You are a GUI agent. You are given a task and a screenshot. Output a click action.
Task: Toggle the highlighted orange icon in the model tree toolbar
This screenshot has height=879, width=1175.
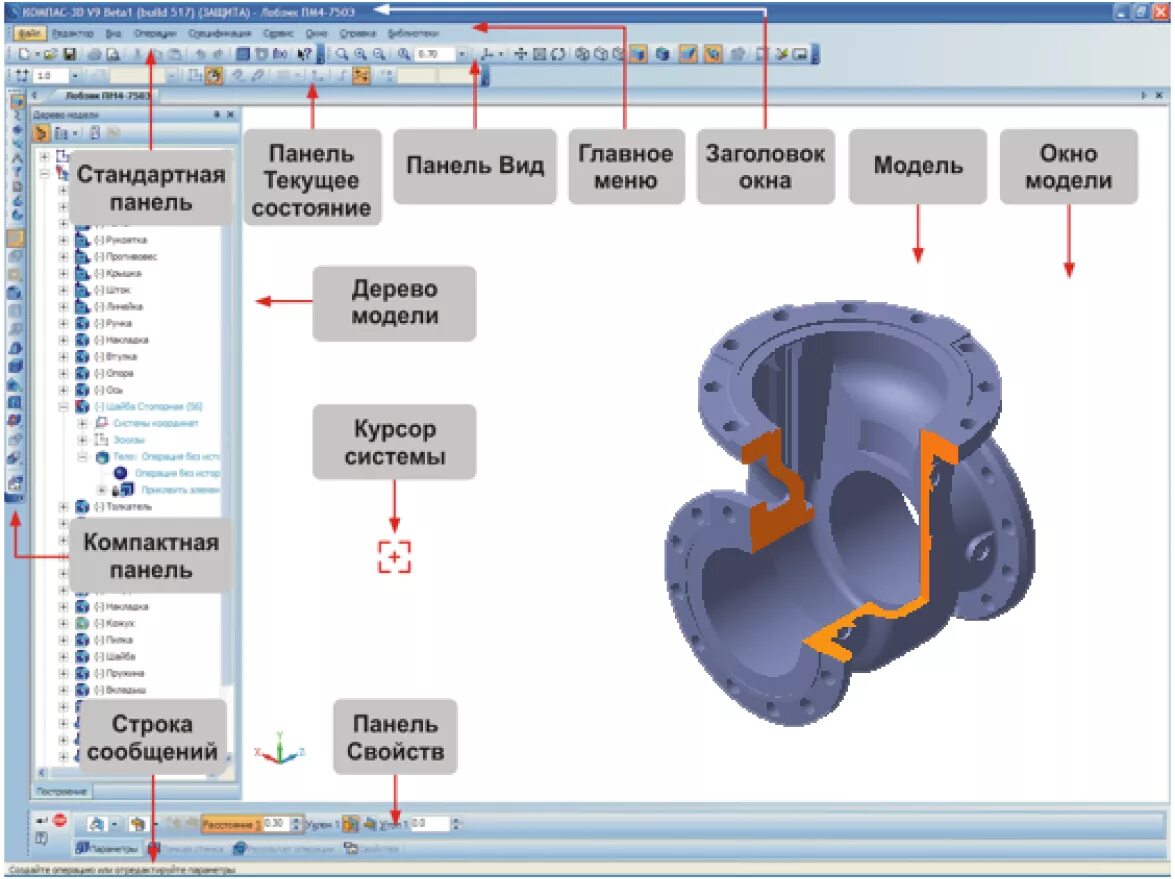[x=41, y=133]
